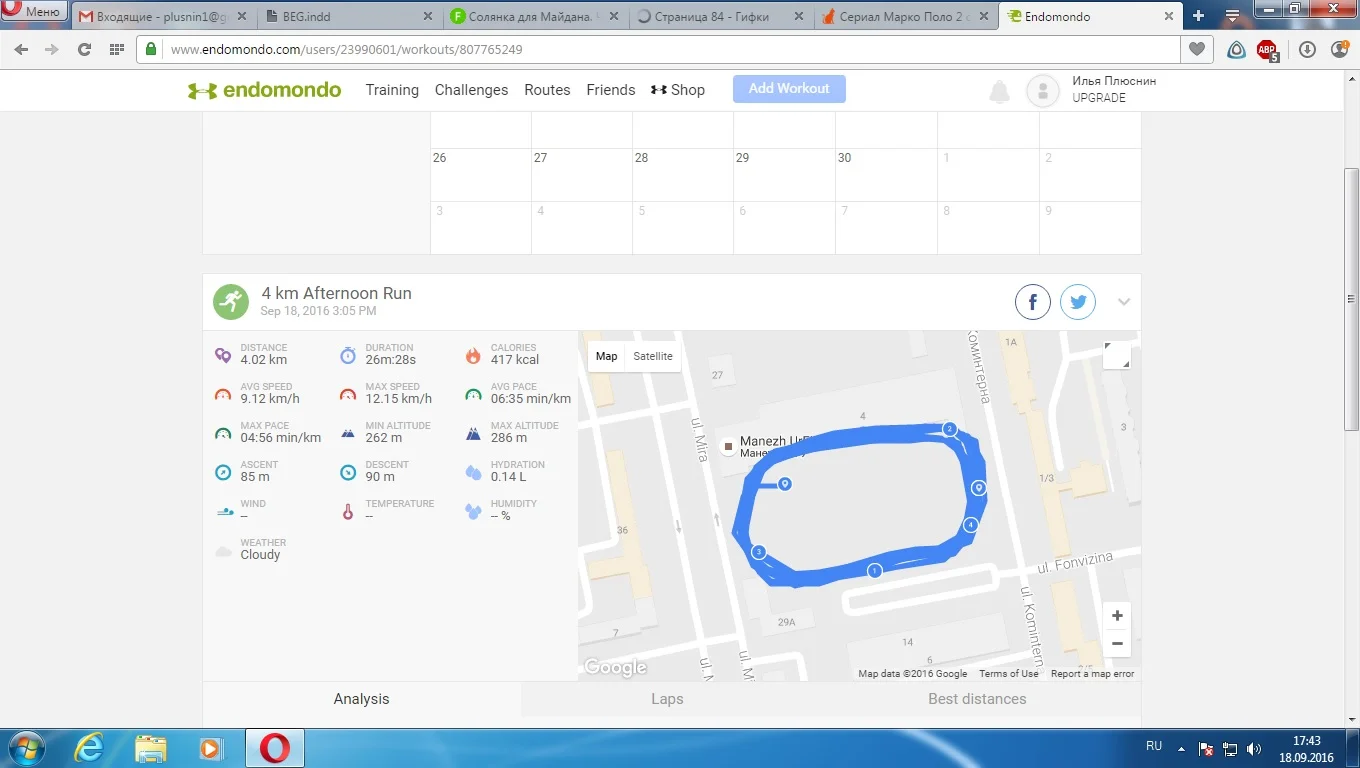Click the page vertical scrollbar
Viewport: 1360px width, 768px height.
(x=1351, y=300)
